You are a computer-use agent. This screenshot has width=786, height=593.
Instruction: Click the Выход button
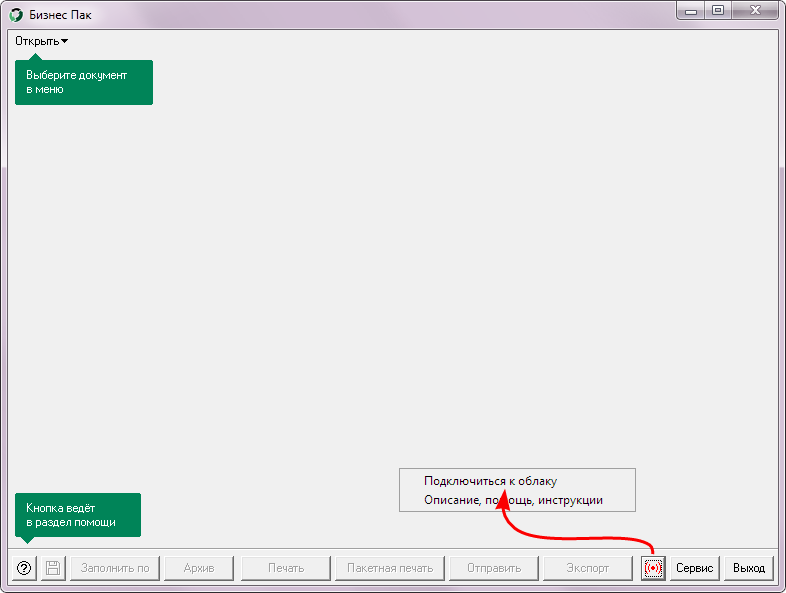[749, 568]
